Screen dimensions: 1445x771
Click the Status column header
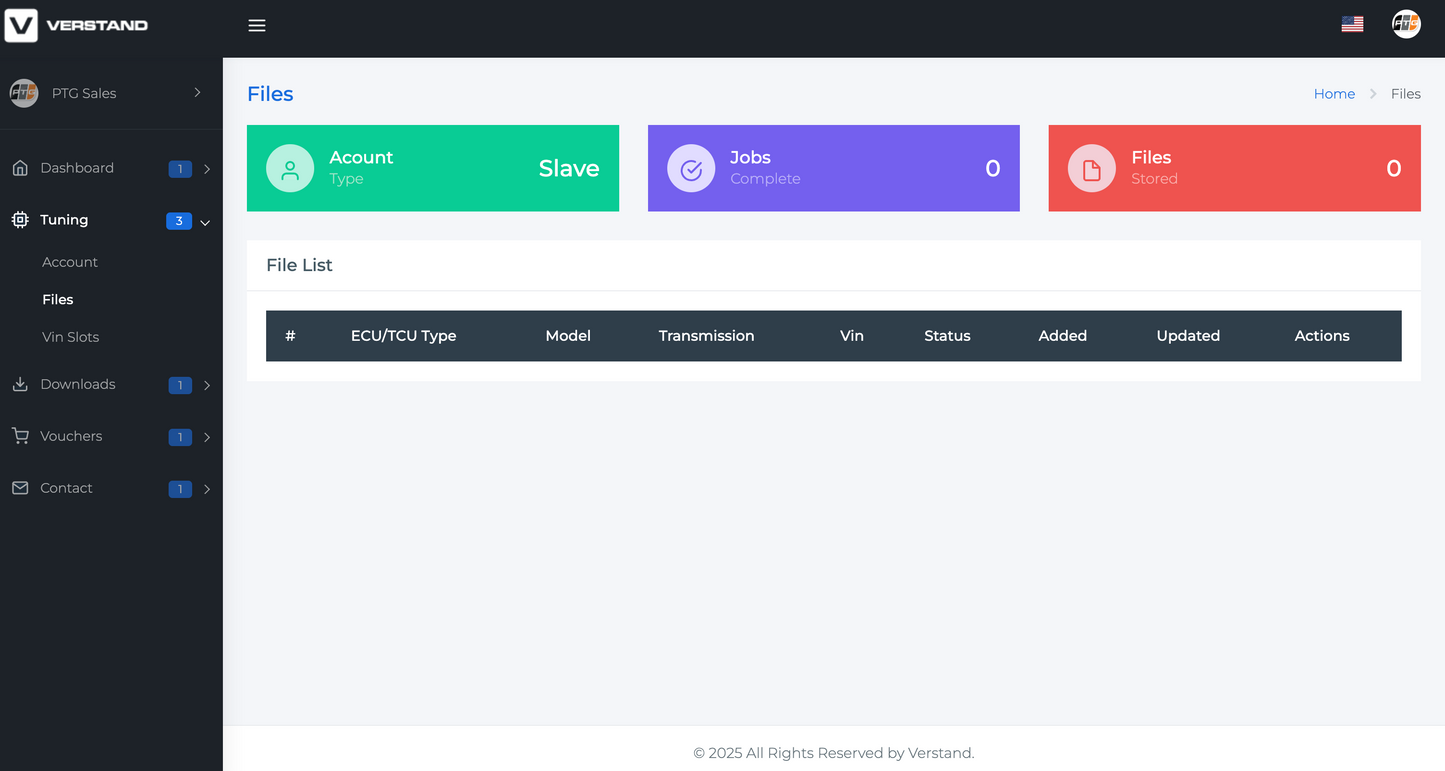point(947,336)
